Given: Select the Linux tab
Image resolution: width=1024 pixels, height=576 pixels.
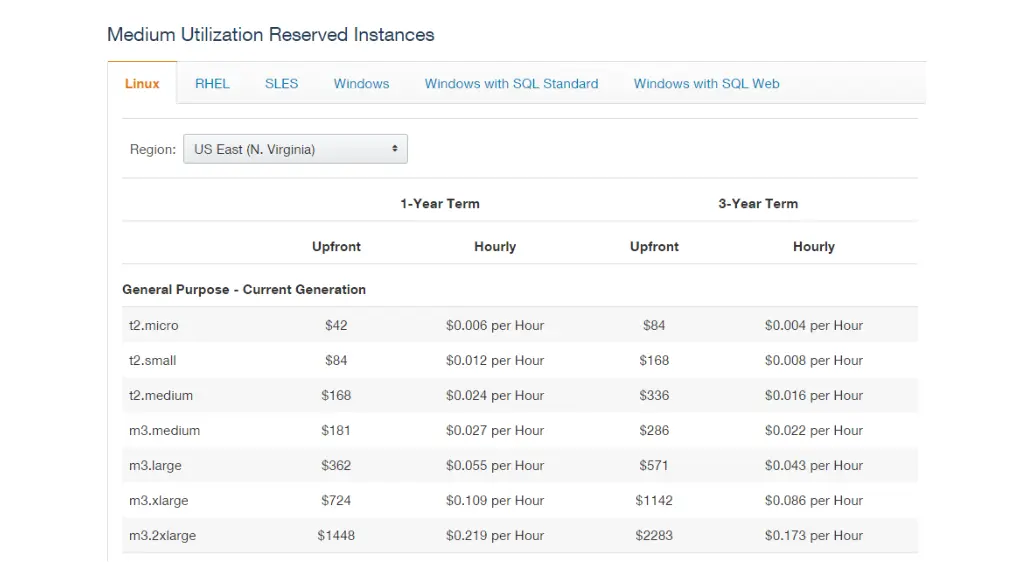Looking at the screenshot, I should pos(142,84).
